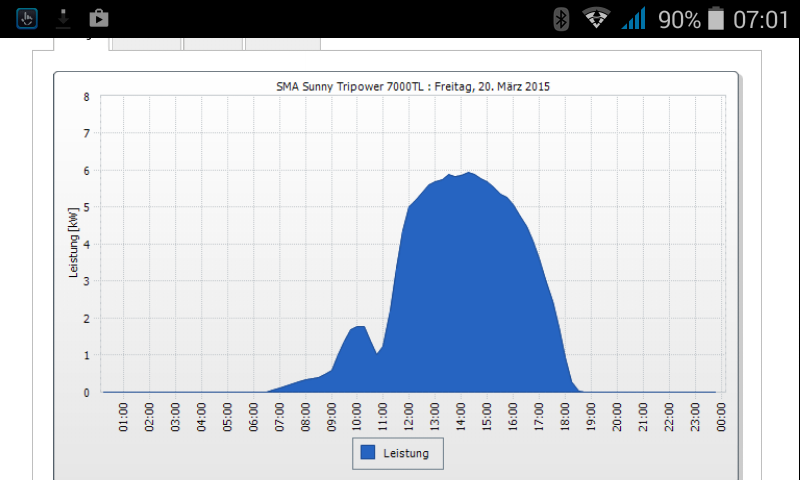Click the blue Leistung legend color swatch
The height and width of the screenshot is (480, 800).
coord(368,453)
